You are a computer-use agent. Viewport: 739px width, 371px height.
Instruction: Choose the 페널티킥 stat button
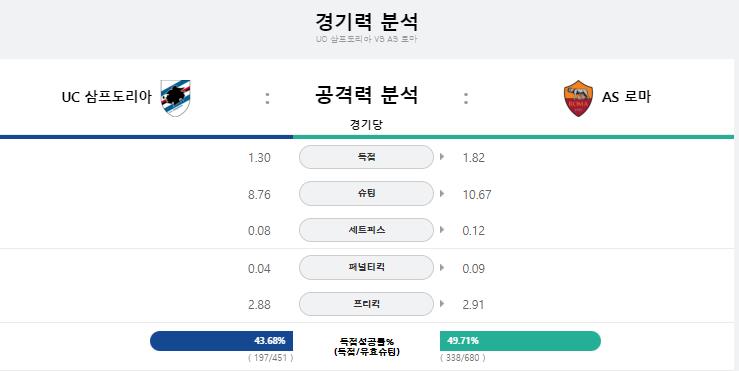[366, 267]
